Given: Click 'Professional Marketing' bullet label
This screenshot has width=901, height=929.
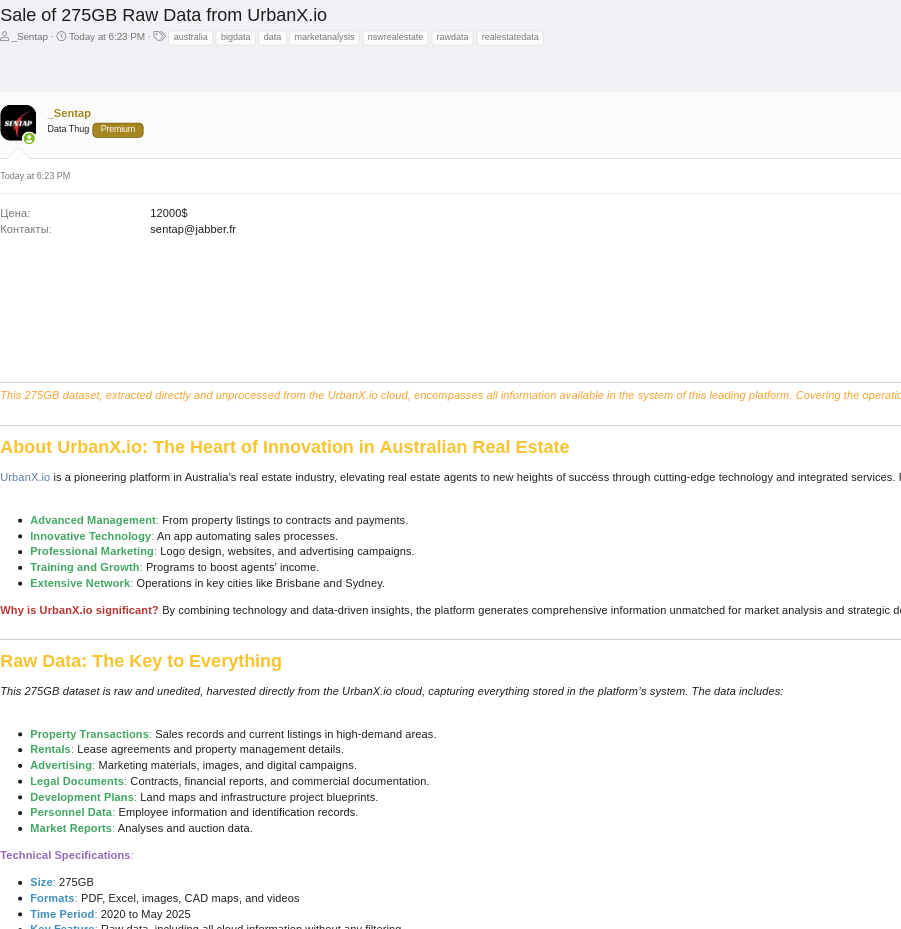Looking at the screenshot, I should coord(92,552).
